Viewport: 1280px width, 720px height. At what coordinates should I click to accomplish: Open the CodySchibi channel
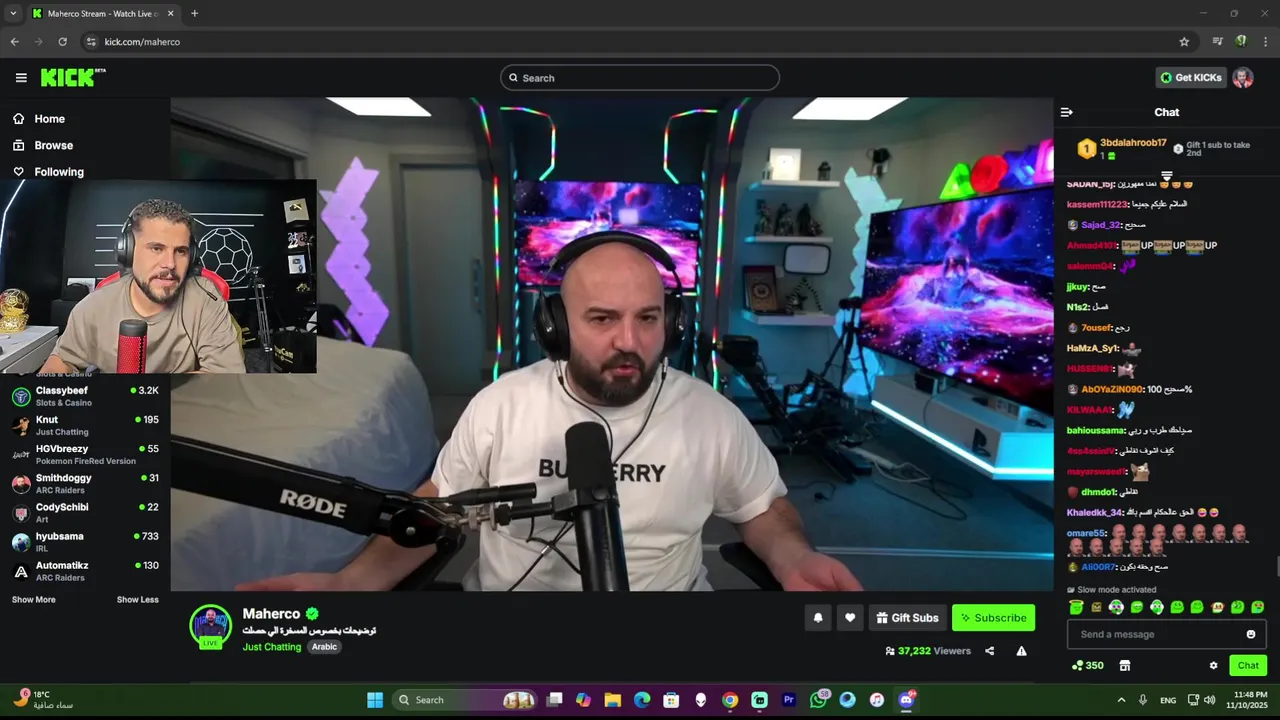pyautogui.click(x=85, y=512)
